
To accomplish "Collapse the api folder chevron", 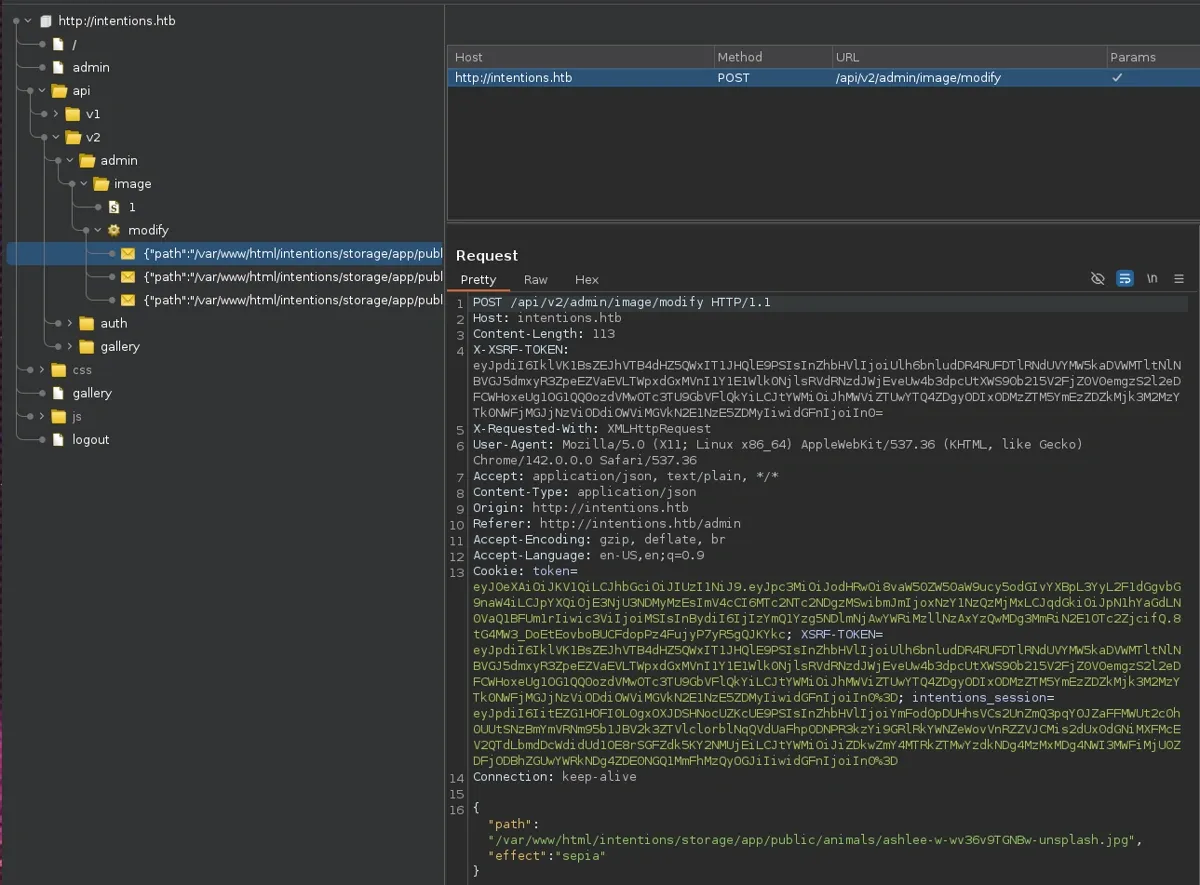I will (x=42, y=91).
